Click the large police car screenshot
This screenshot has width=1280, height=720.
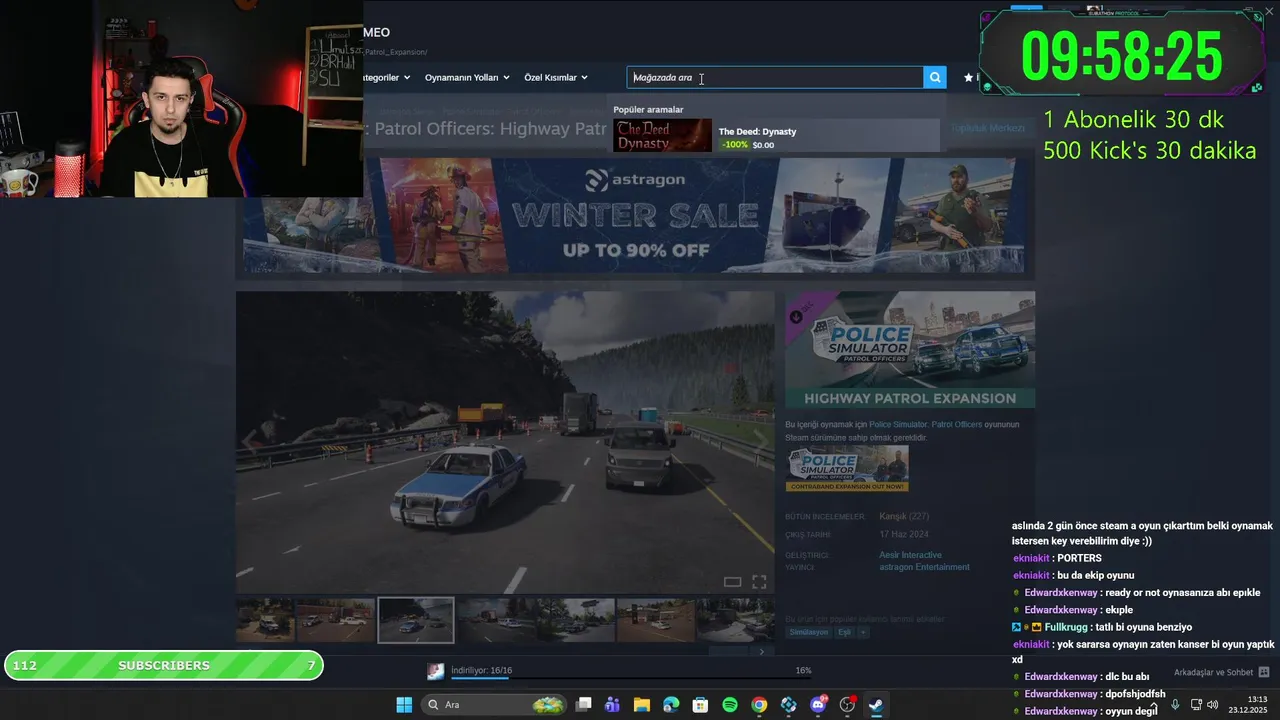coord(505,442)
